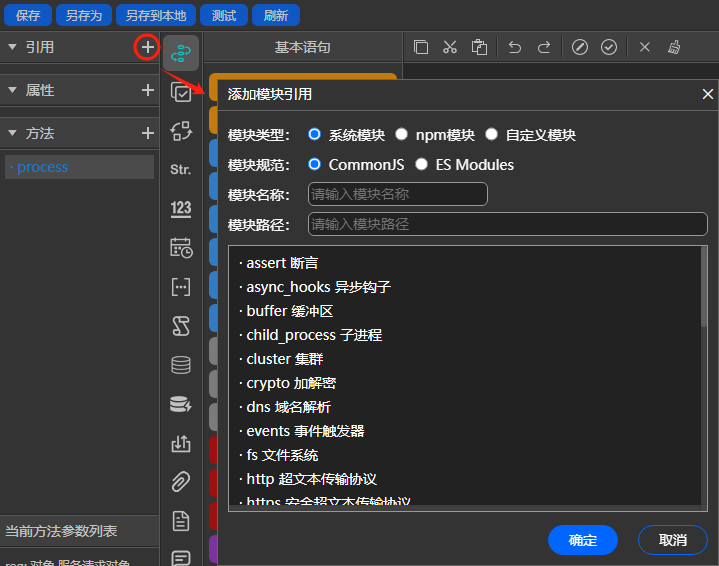Click the enable check-circle icon
Screen dimensions: 719x566
pyautogui.click(x=609, y=47)
